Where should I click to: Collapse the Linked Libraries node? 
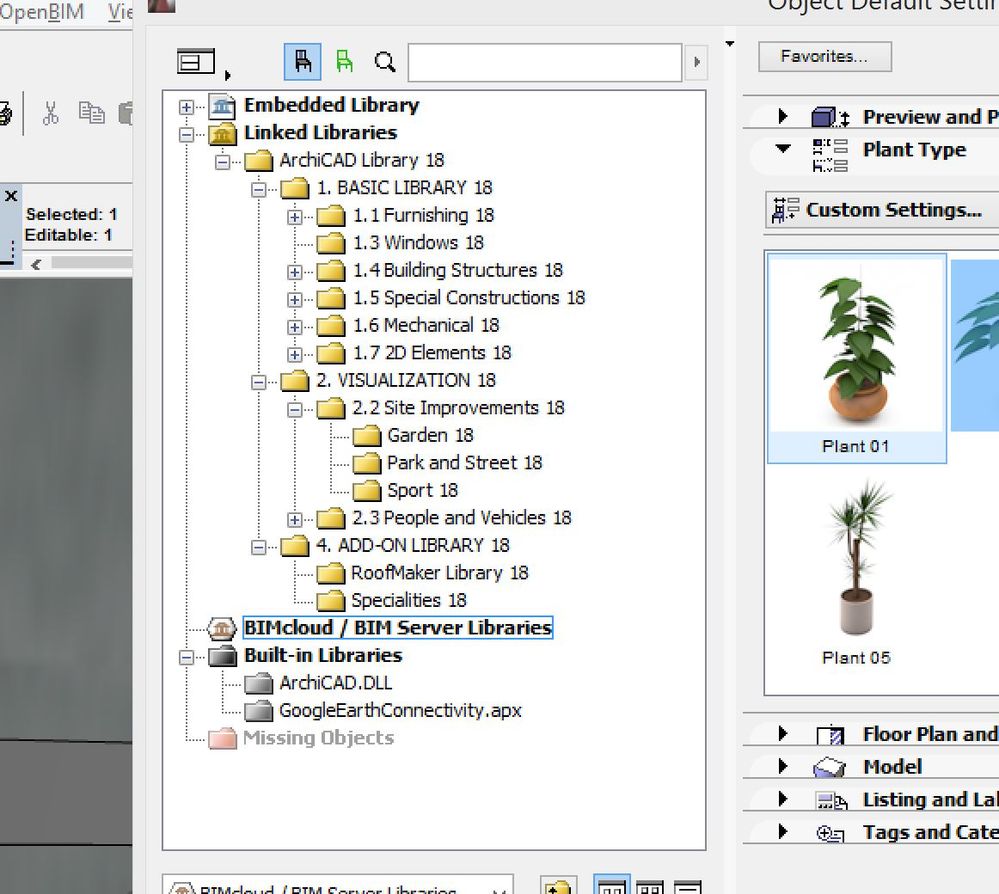[x=186, y=134]
